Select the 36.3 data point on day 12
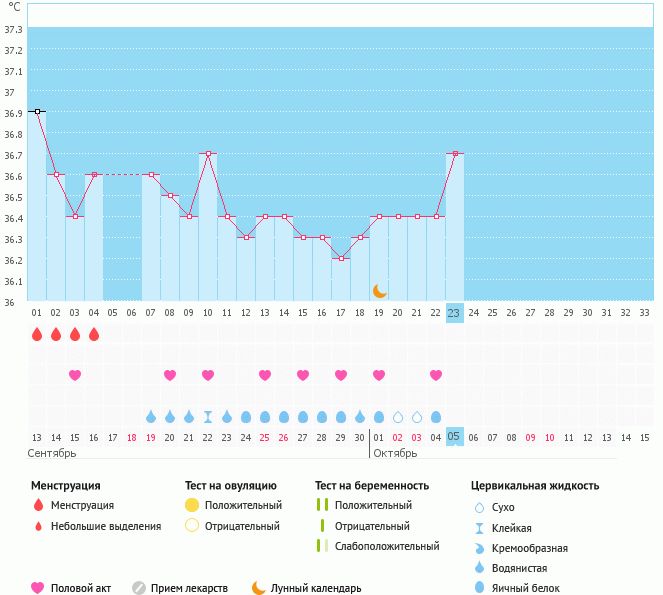Image resolution: width=663 pixels, height=595 pixels. pos(246,237)
